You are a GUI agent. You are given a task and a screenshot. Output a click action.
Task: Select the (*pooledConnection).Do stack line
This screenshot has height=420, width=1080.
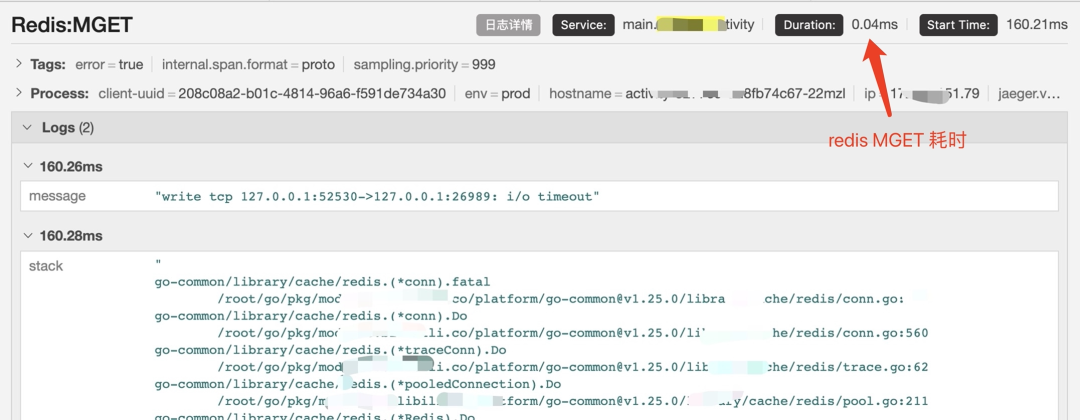358,384
